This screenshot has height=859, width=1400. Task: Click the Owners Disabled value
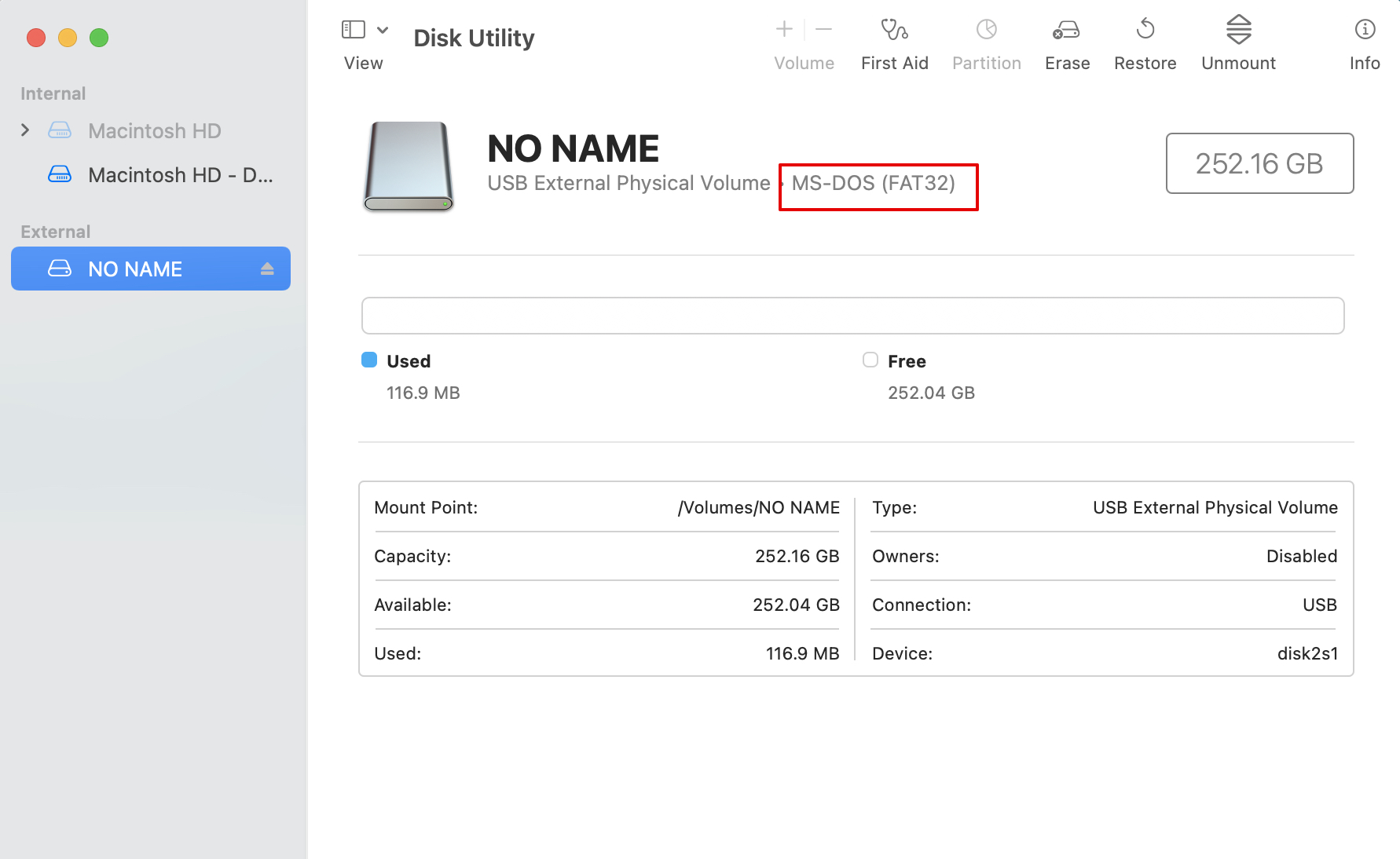tap(1302, 556)
